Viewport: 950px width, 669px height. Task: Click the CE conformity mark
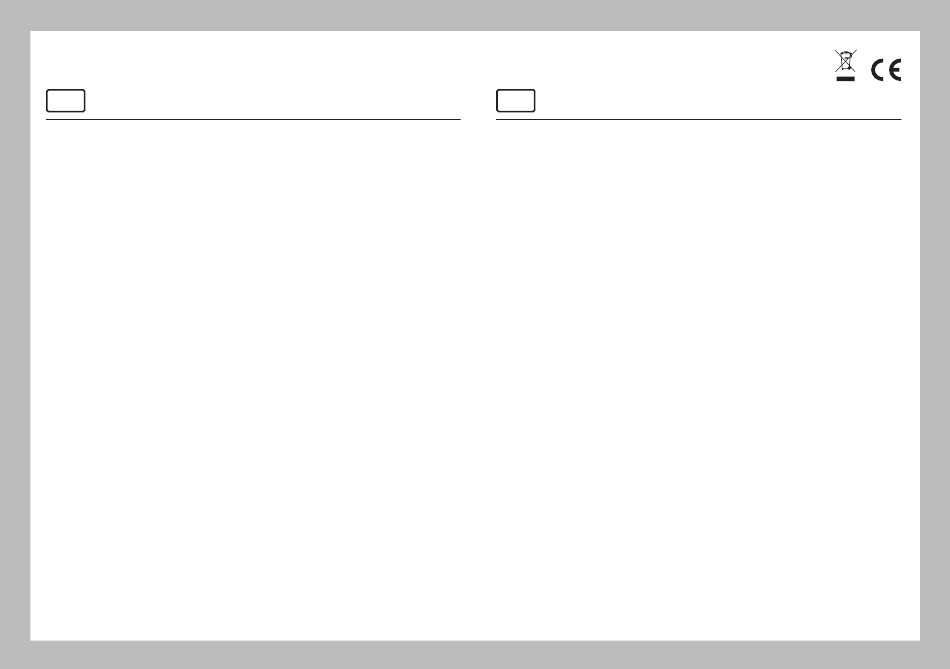coord(886,70)
